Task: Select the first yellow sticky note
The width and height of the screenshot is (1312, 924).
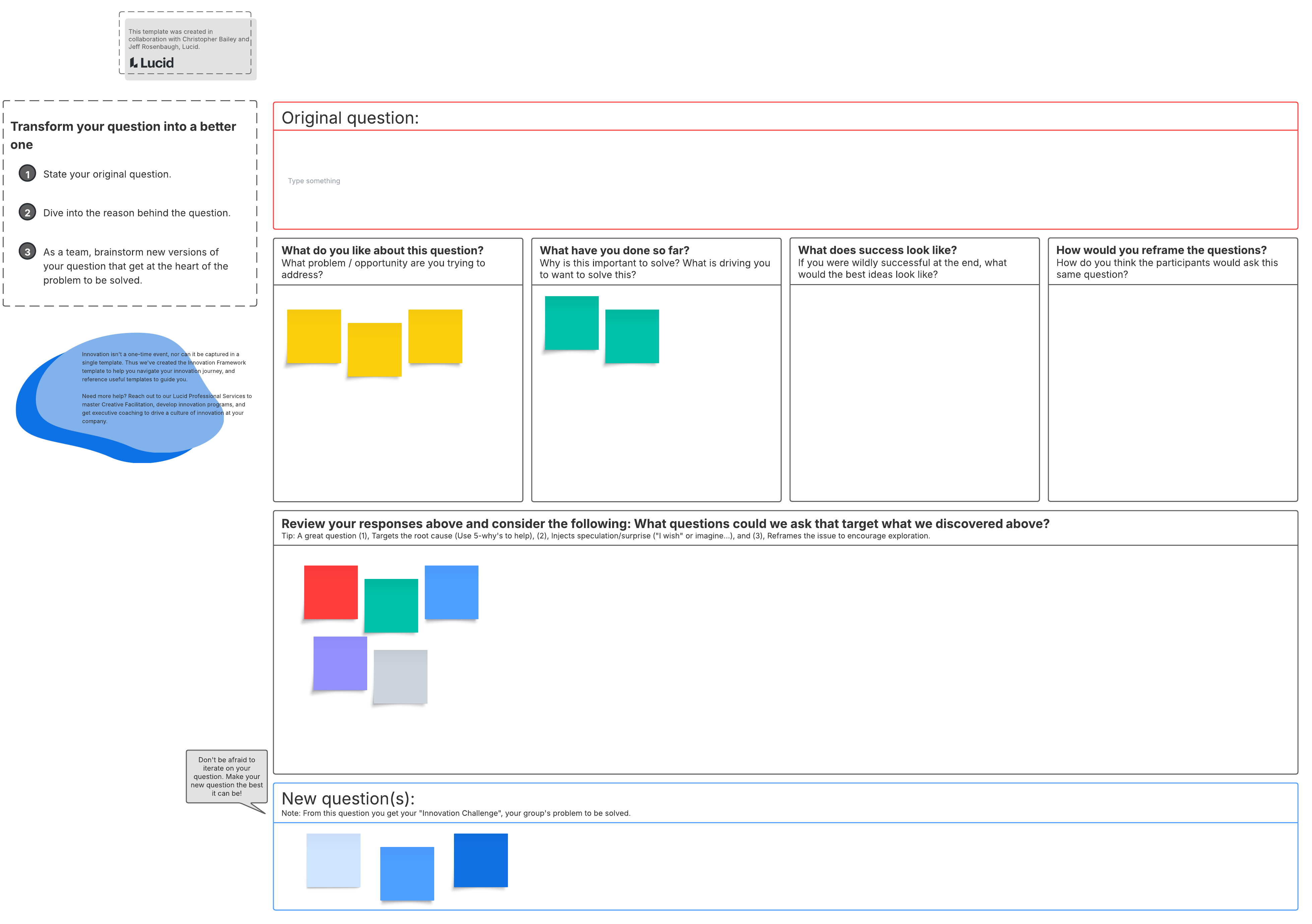Action: 314,337
